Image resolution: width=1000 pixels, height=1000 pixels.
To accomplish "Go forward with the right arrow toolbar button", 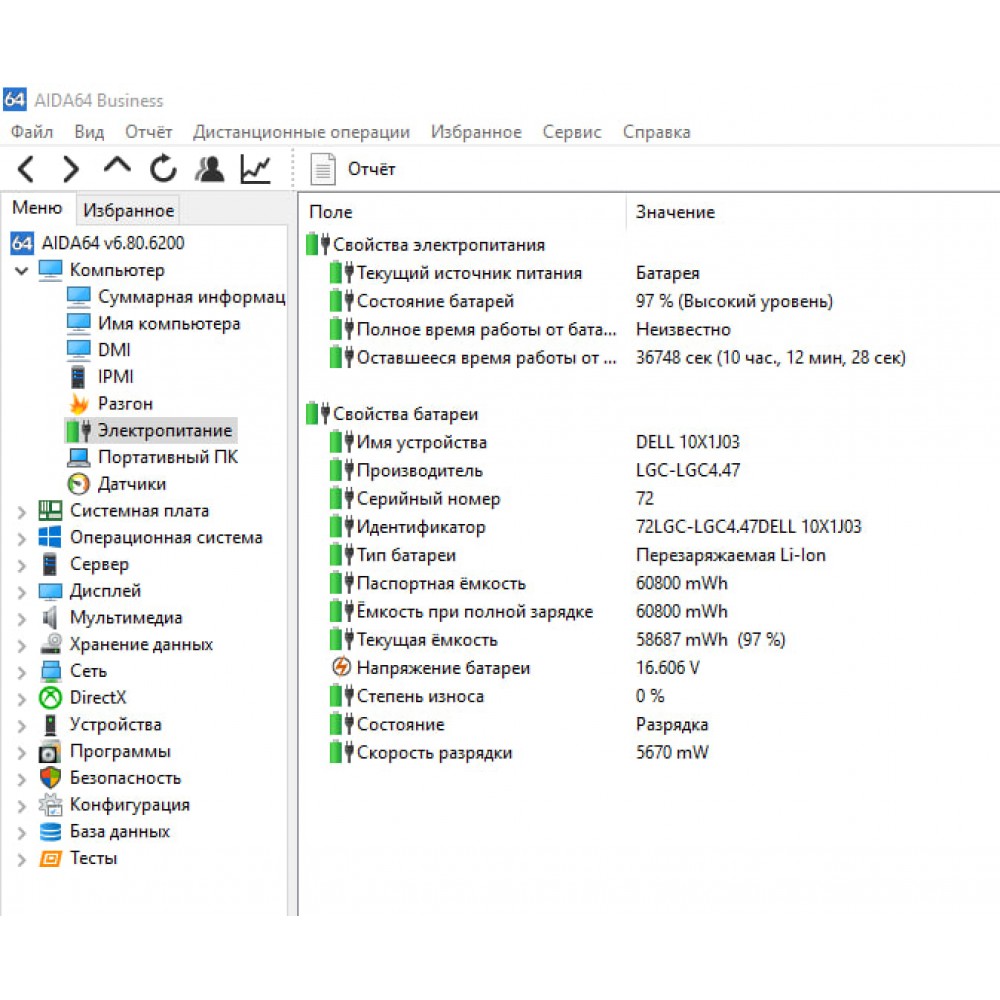I will pos(71,169).
